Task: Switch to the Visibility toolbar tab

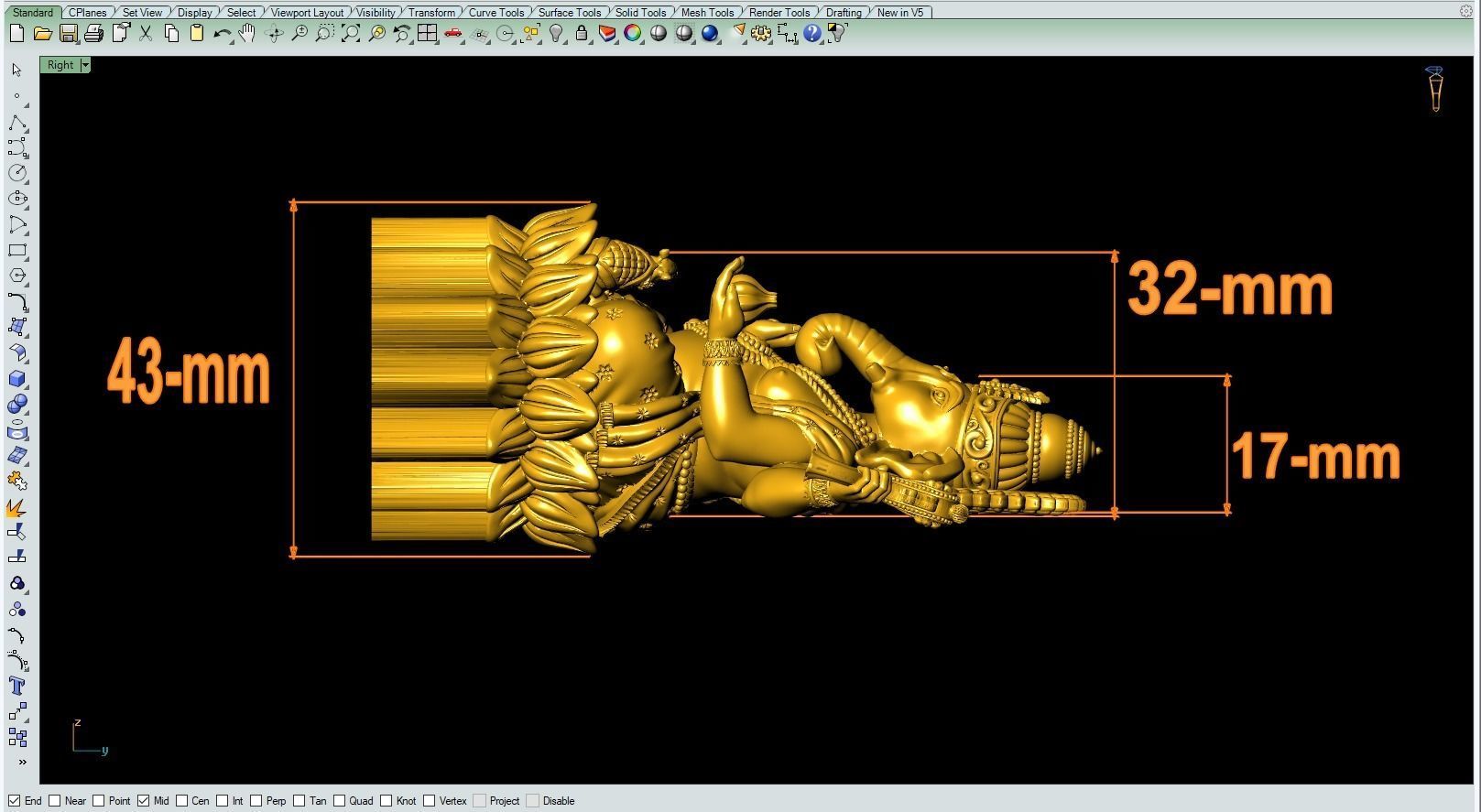Action: 376,13
